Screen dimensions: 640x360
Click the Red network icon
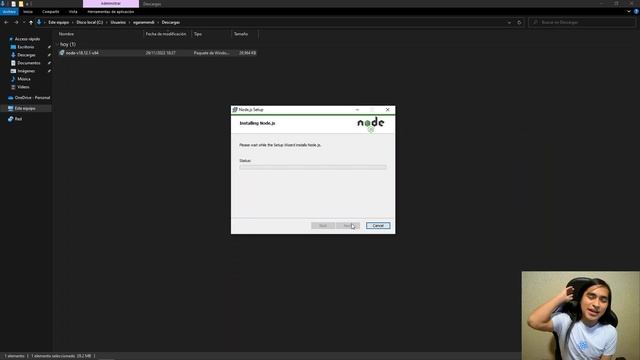pyautogui.click(x=11, y=119)
